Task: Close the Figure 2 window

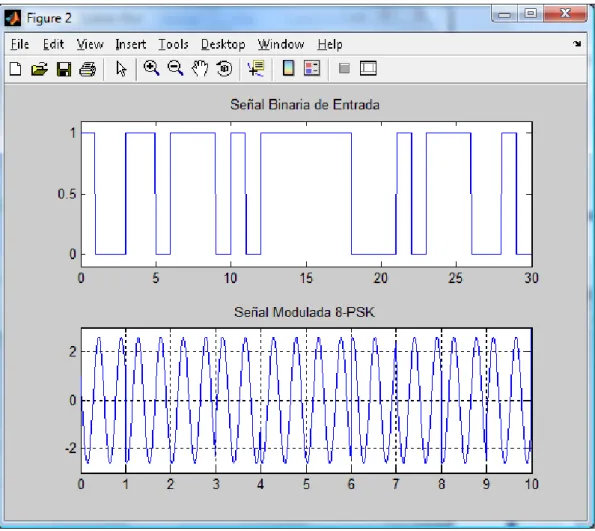Action: click(x=565, y=14)
